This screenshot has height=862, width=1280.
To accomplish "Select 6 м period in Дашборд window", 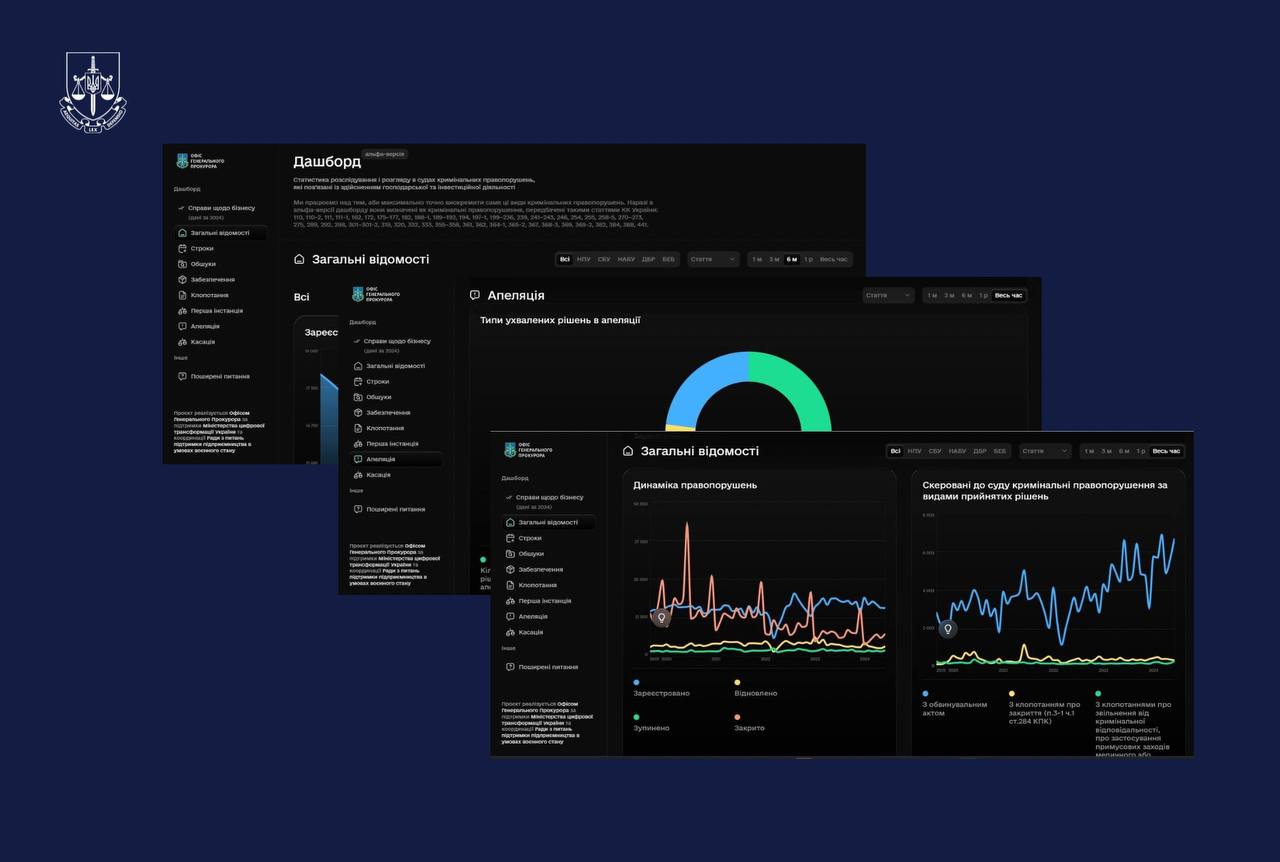I will point(792,259).
